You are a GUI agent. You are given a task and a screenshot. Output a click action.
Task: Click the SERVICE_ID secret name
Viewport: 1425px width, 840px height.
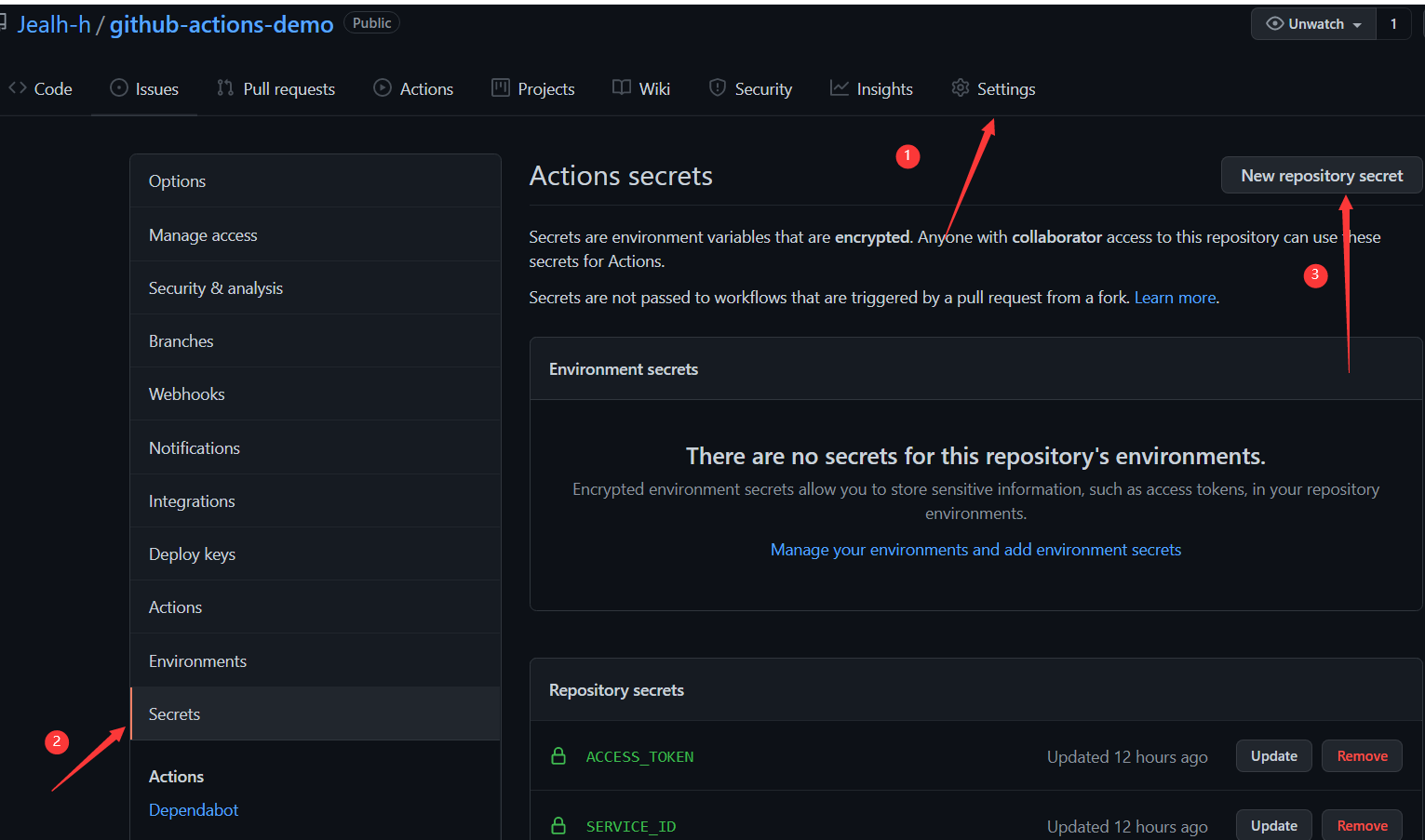click(631, 826)
